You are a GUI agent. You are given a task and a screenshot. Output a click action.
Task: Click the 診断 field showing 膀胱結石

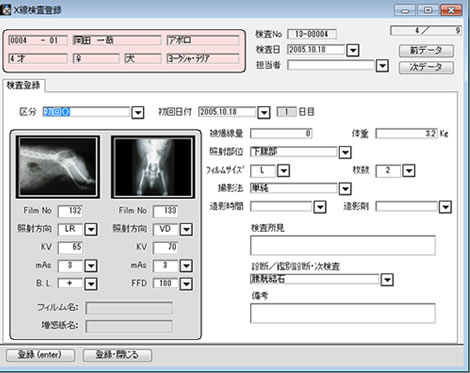(x=315, y=279)
